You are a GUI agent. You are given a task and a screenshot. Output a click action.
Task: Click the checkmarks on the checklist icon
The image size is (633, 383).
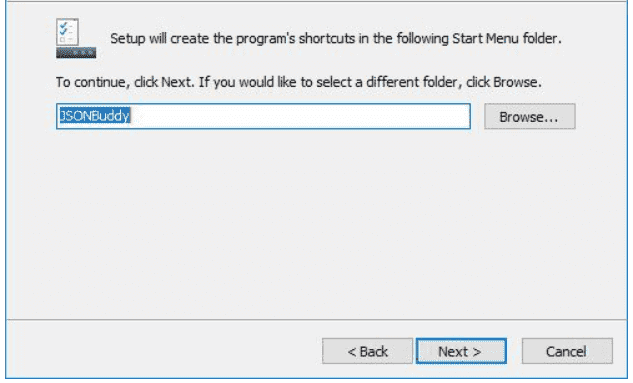[64, 29]
